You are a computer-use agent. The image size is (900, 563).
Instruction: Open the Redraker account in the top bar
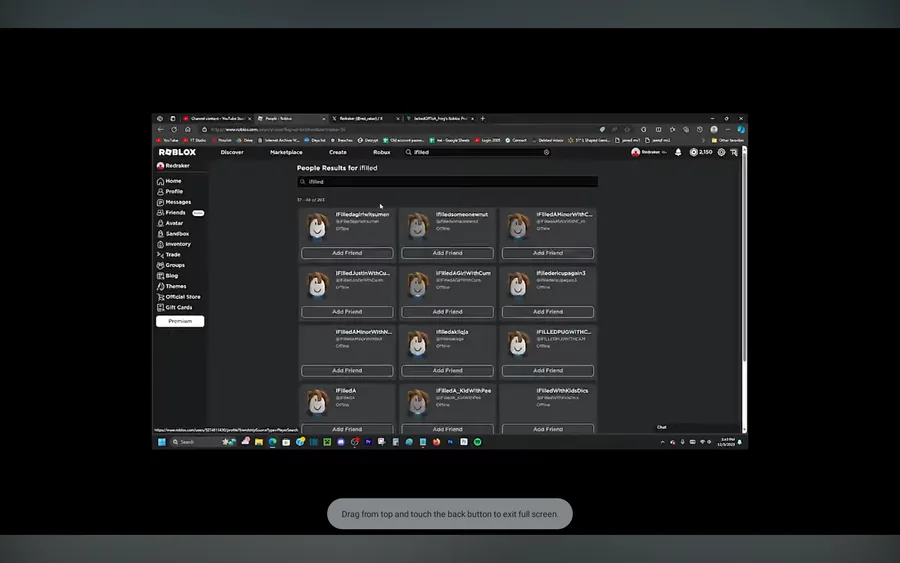point(649,152)
